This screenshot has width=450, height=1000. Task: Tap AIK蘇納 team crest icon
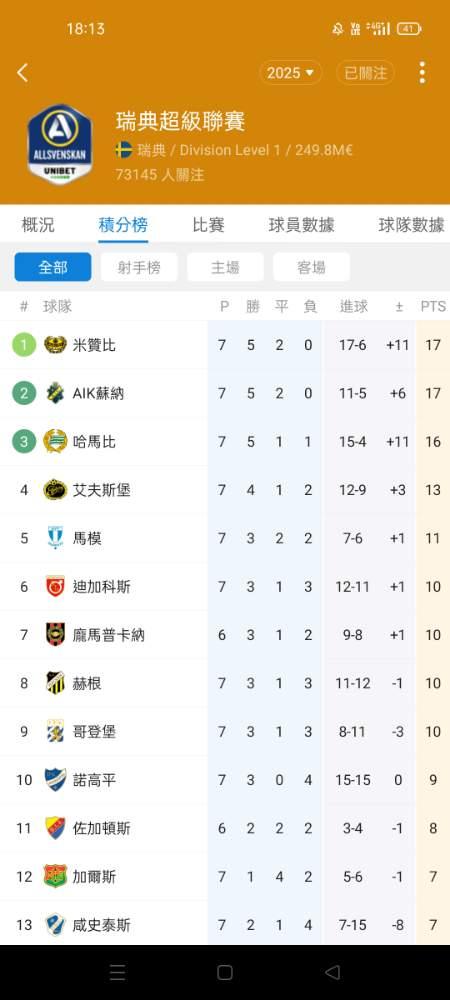55,393
